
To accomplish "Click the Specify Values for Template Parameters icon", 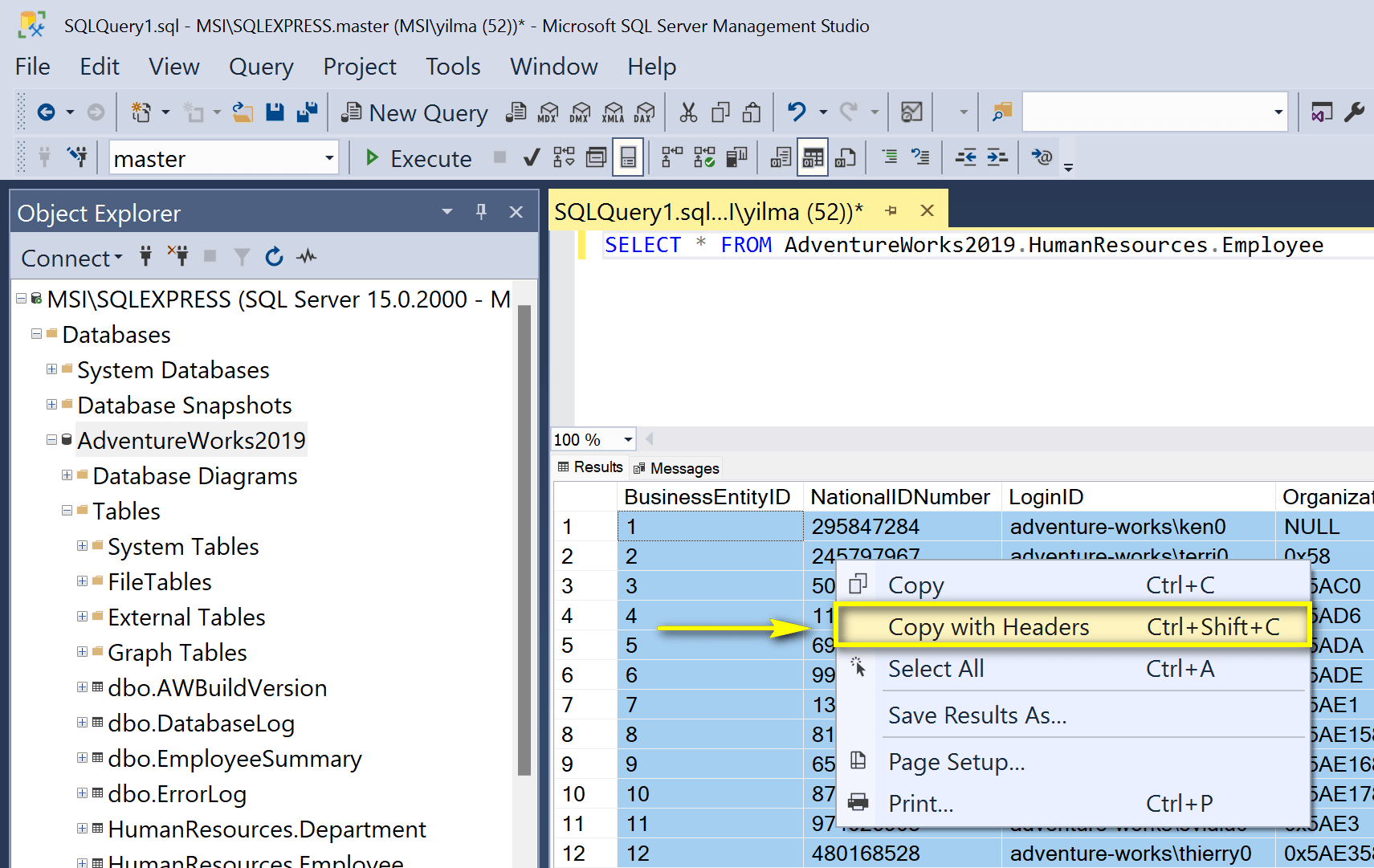I will [1042, 157].
